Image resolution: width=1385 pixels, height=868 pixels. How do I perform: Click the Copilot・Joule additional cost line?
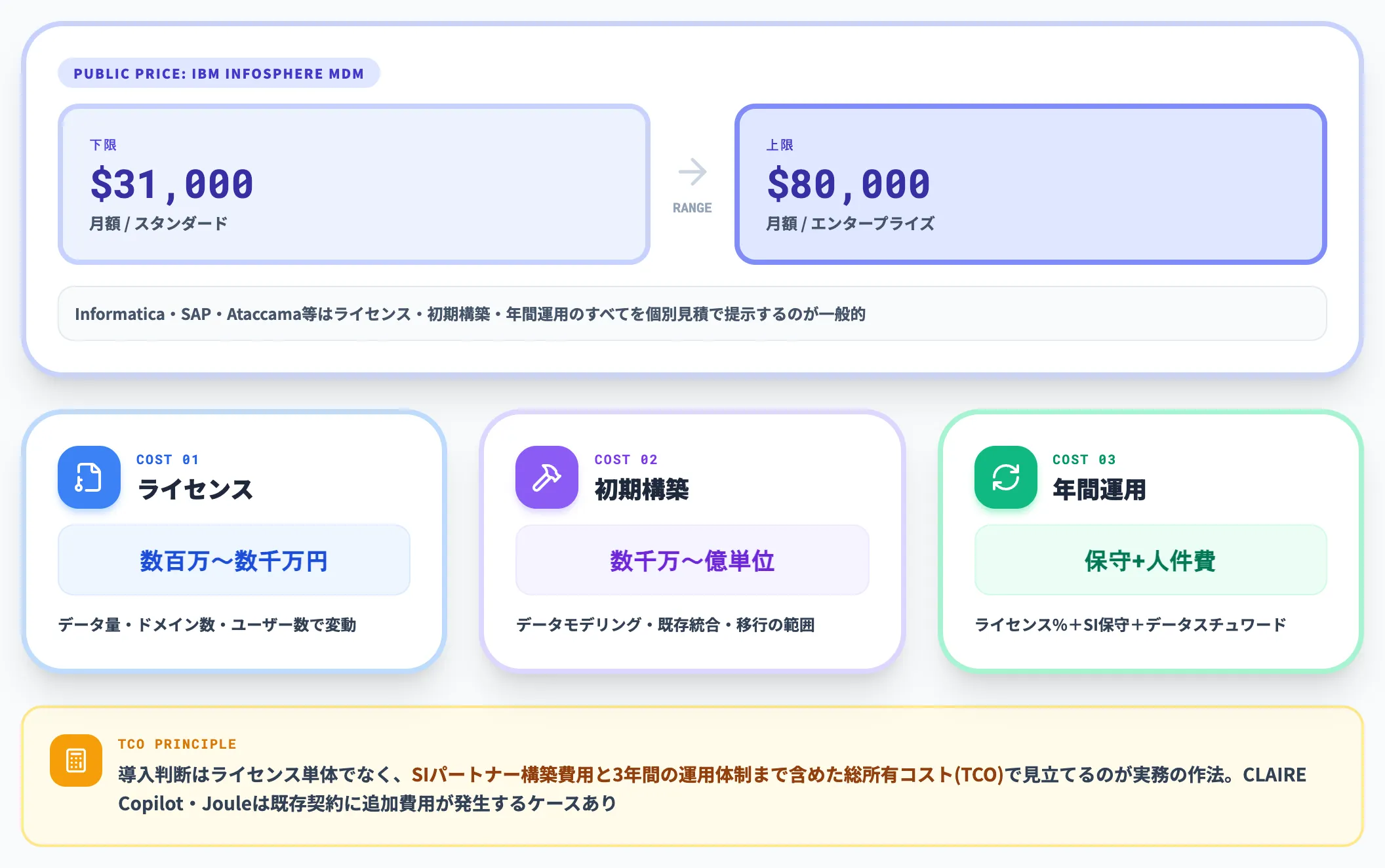[x=367, y=803]
